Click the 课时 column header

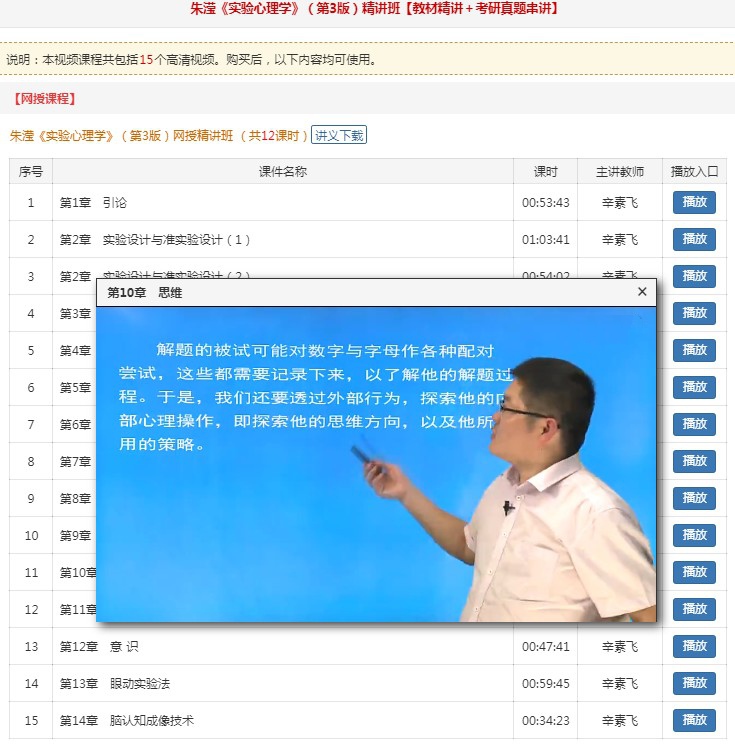[546, 172]
